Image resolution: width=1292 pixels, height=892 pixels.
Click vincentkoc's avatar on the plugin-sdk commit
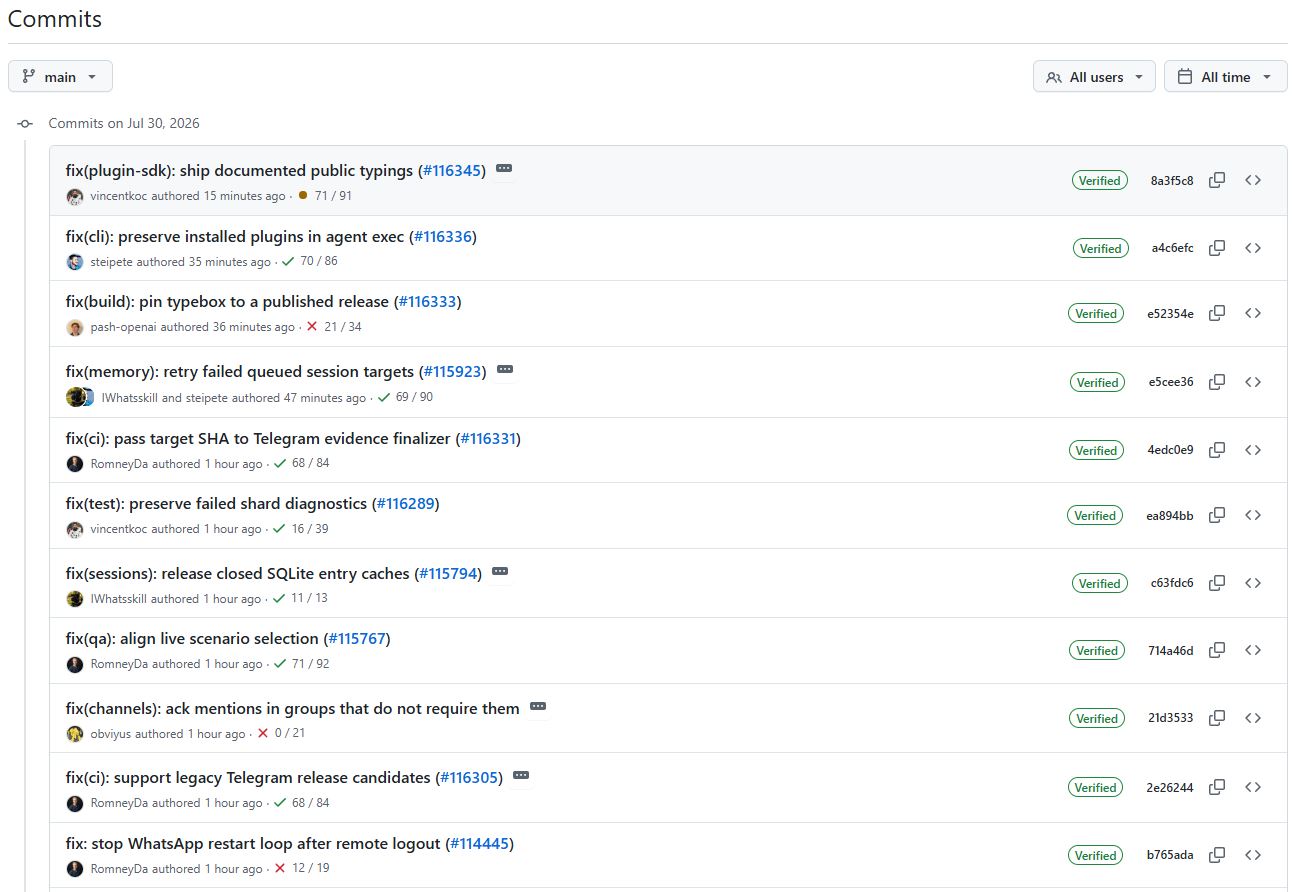click(x=75, y=197)
